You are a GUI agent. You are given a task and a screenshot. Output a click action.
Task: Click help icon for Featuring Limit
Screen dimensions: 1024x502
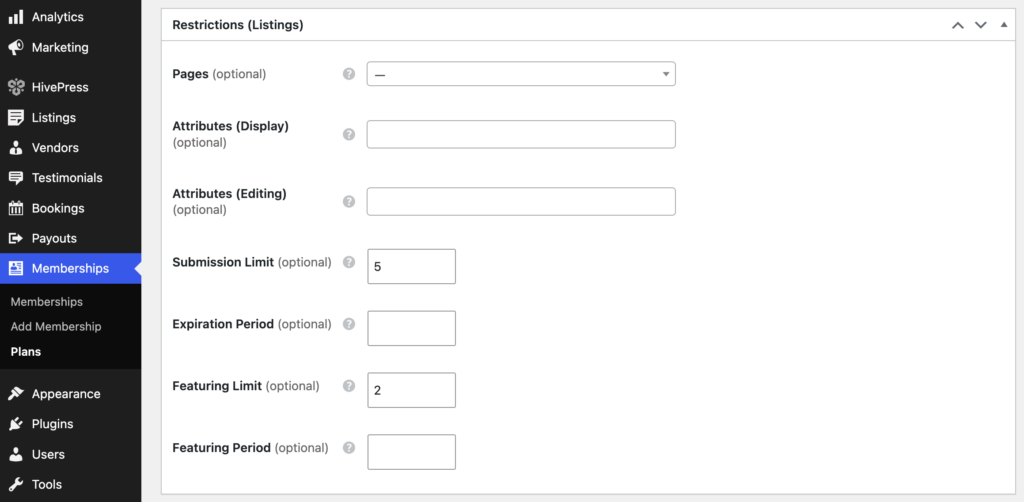(349, 386)
